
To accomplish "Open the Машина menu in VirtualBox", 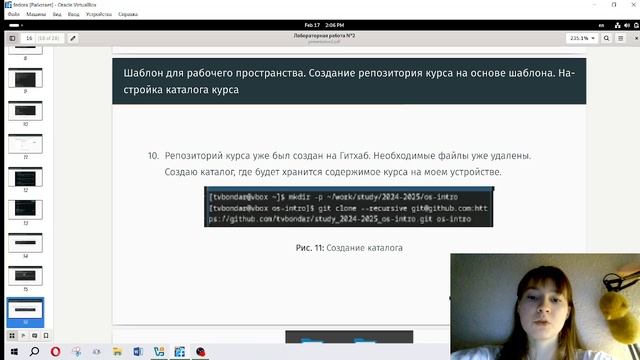I will point(36,14).
